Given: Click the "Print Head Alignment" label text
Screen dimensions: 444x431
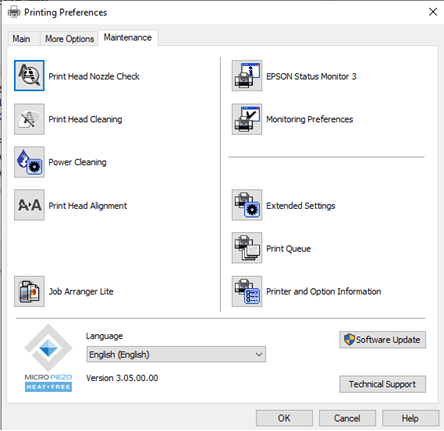Looking at the screenshot, I should point(88,206).
